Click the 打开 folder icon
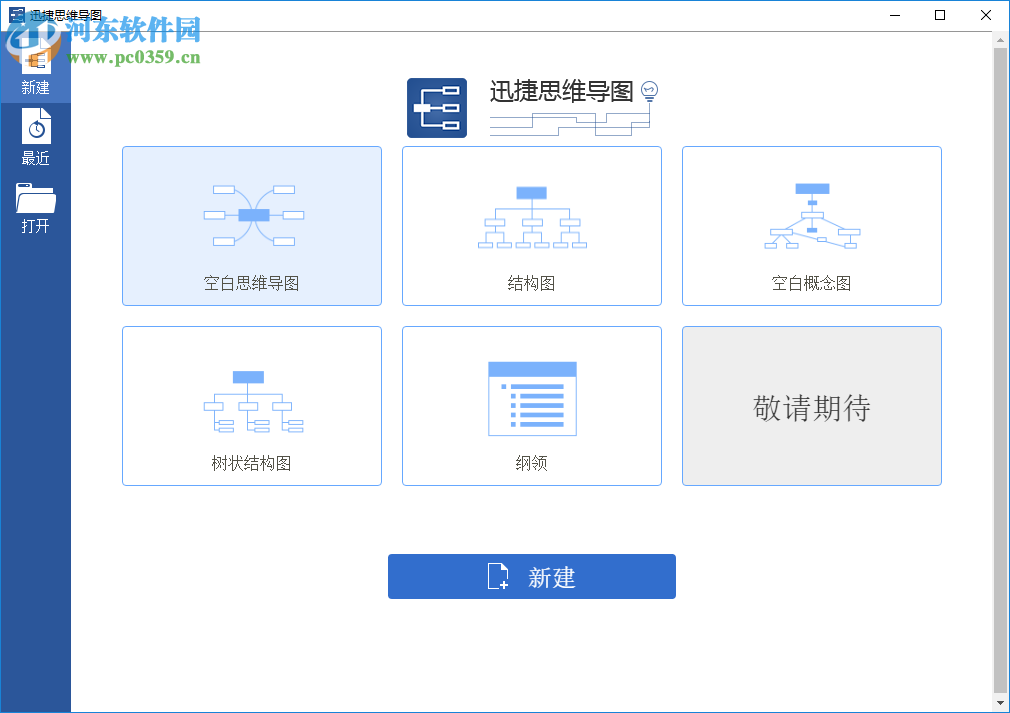Viewport: 1010px width, 713px height. click(35, 200)
